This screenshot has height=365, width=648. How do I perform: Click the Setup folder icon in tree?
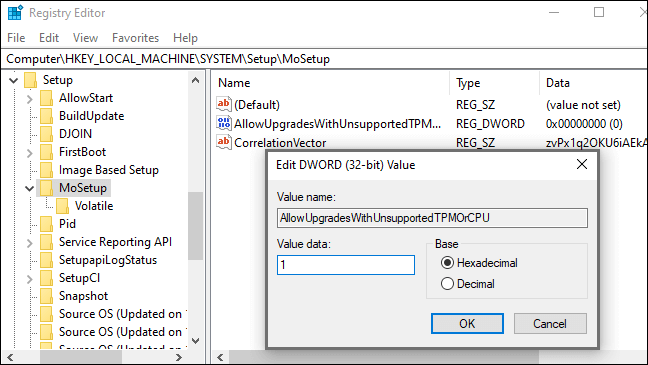31,80
